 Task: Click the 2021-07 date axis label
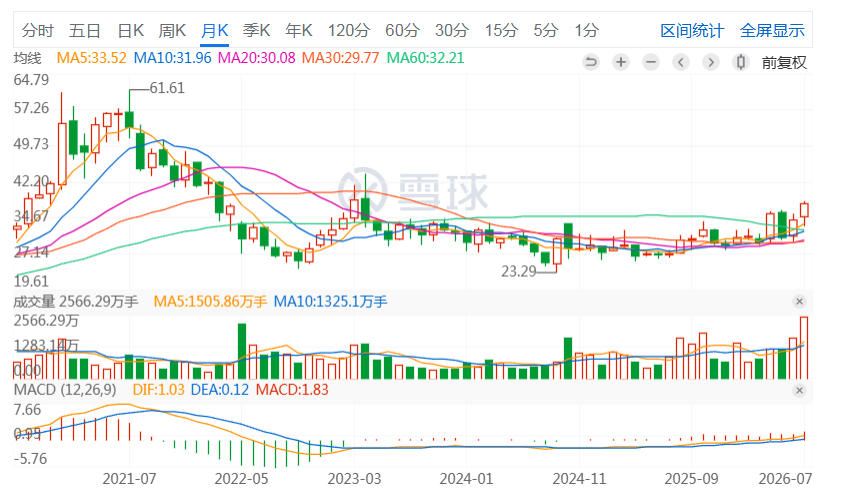click(129, 479)
